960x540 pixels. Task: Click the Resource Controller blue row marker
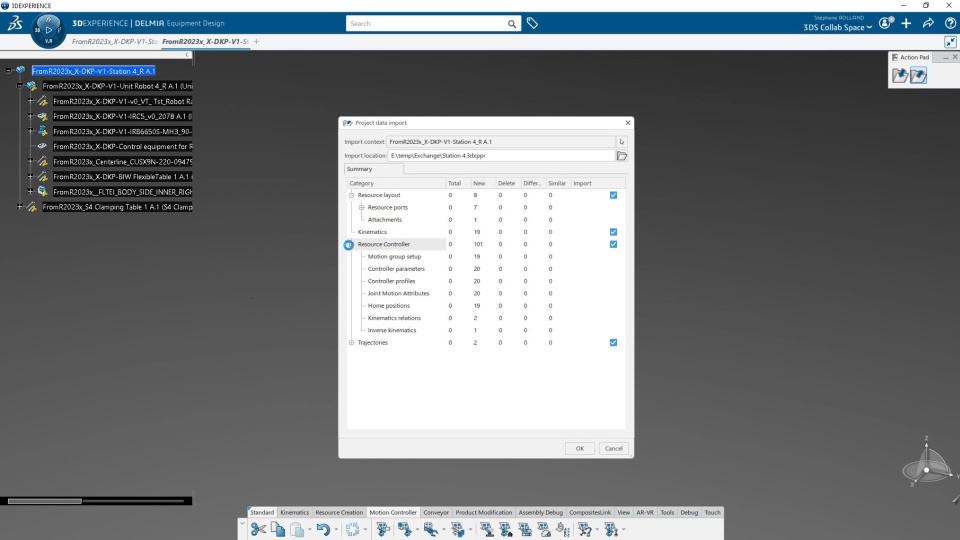348,244
